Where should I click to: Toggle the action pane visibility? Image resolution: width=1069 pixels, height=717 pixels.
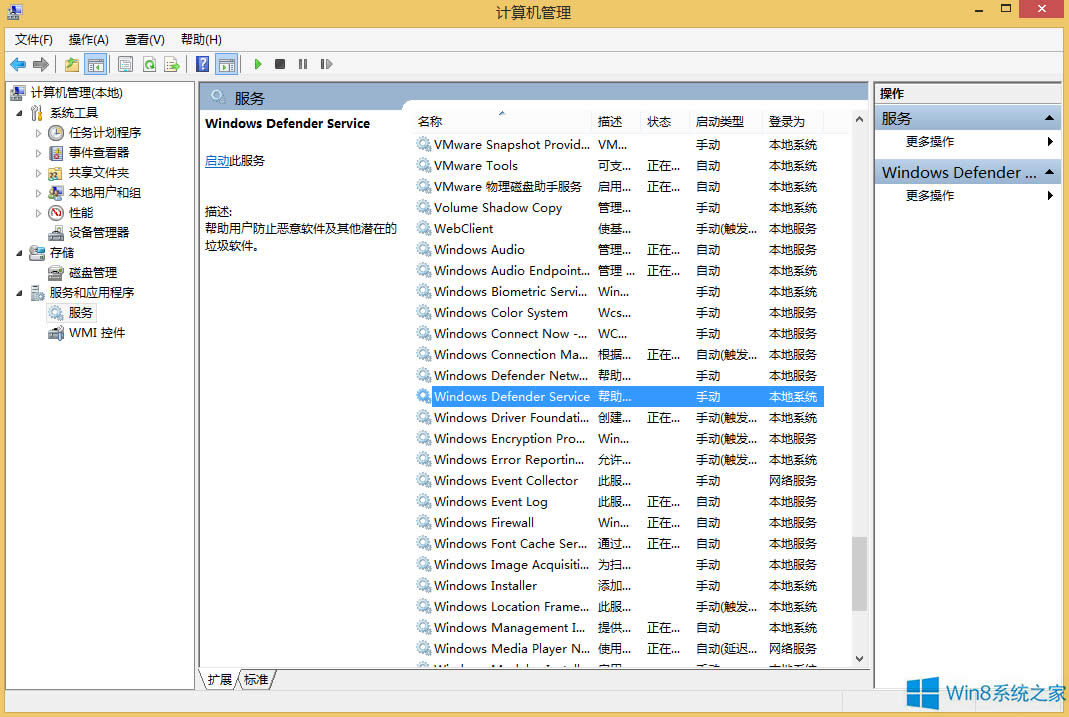tap(226, 64)
